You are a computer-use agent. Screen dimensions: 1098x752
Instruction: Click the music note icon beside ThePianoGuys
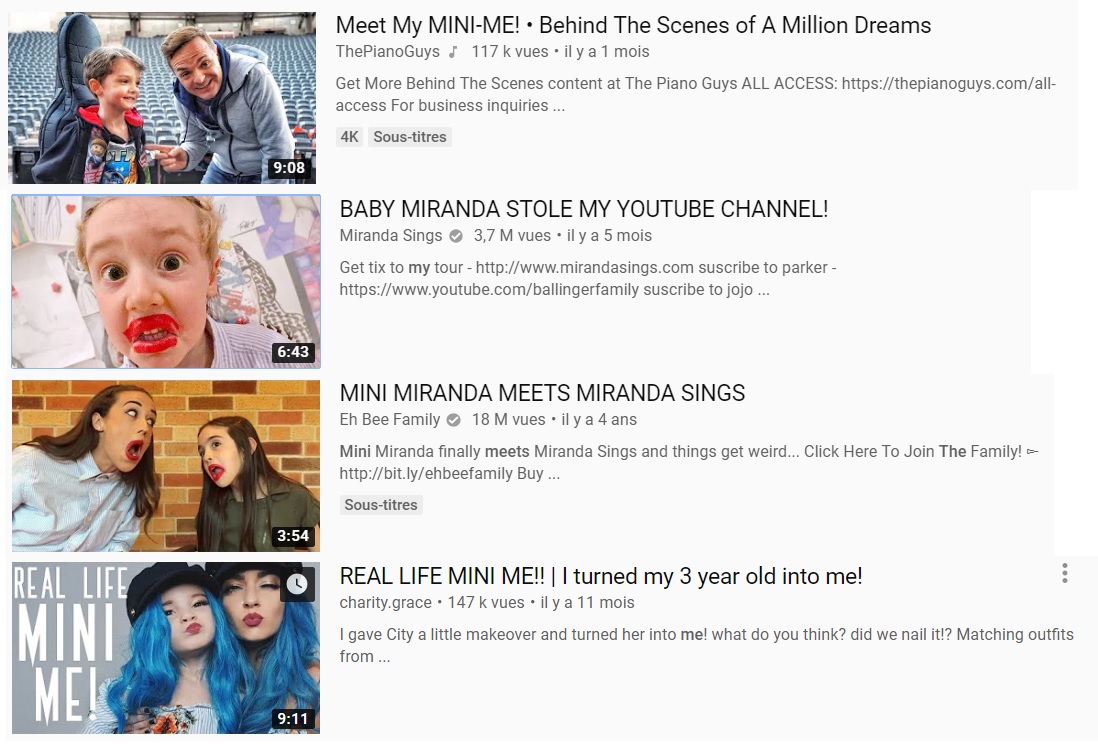pyautogui.click(x=453, y=52)
